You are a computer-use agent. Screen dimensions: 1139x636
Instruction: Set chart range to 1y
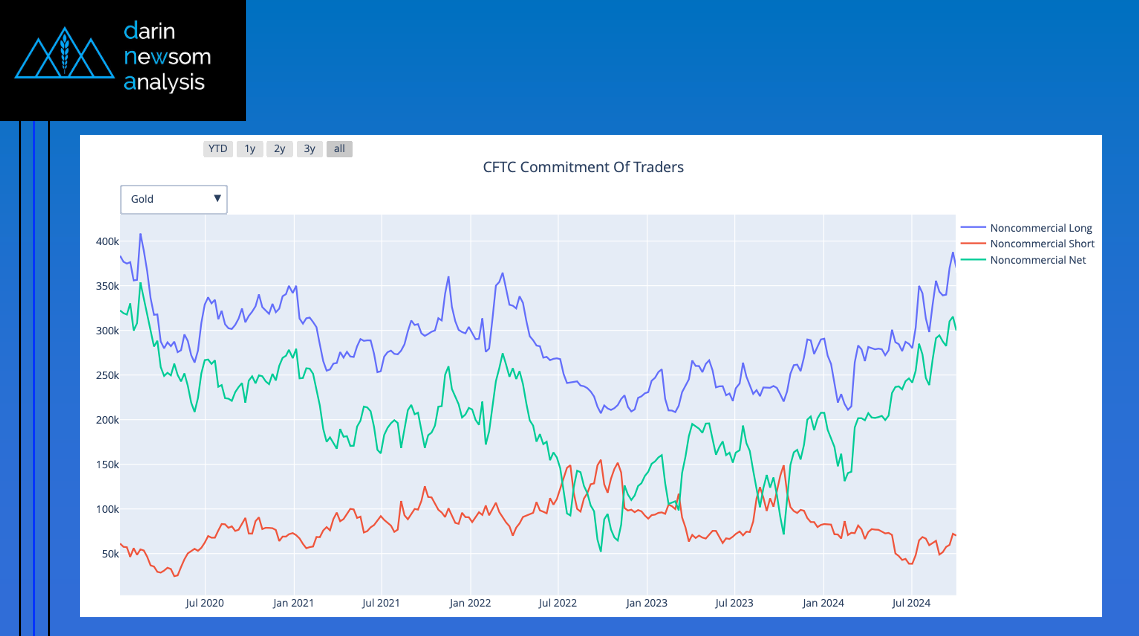coord(250,149)
